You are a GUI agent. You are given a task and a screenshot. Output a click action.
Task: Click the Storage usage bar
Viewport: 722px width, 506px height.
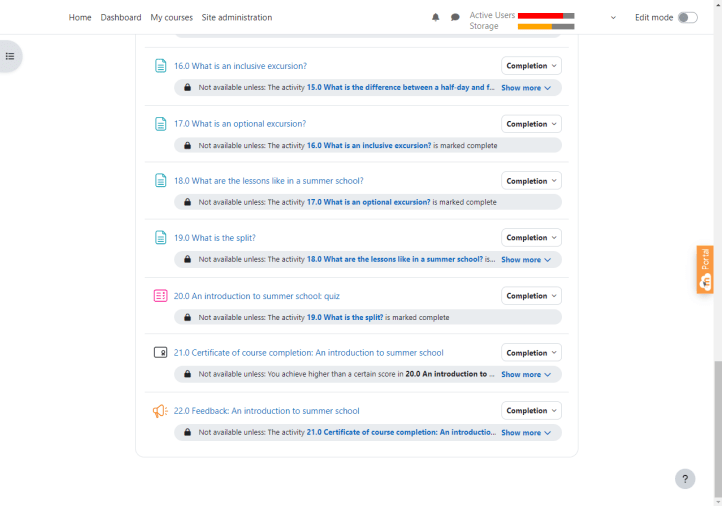click(545, 26)
